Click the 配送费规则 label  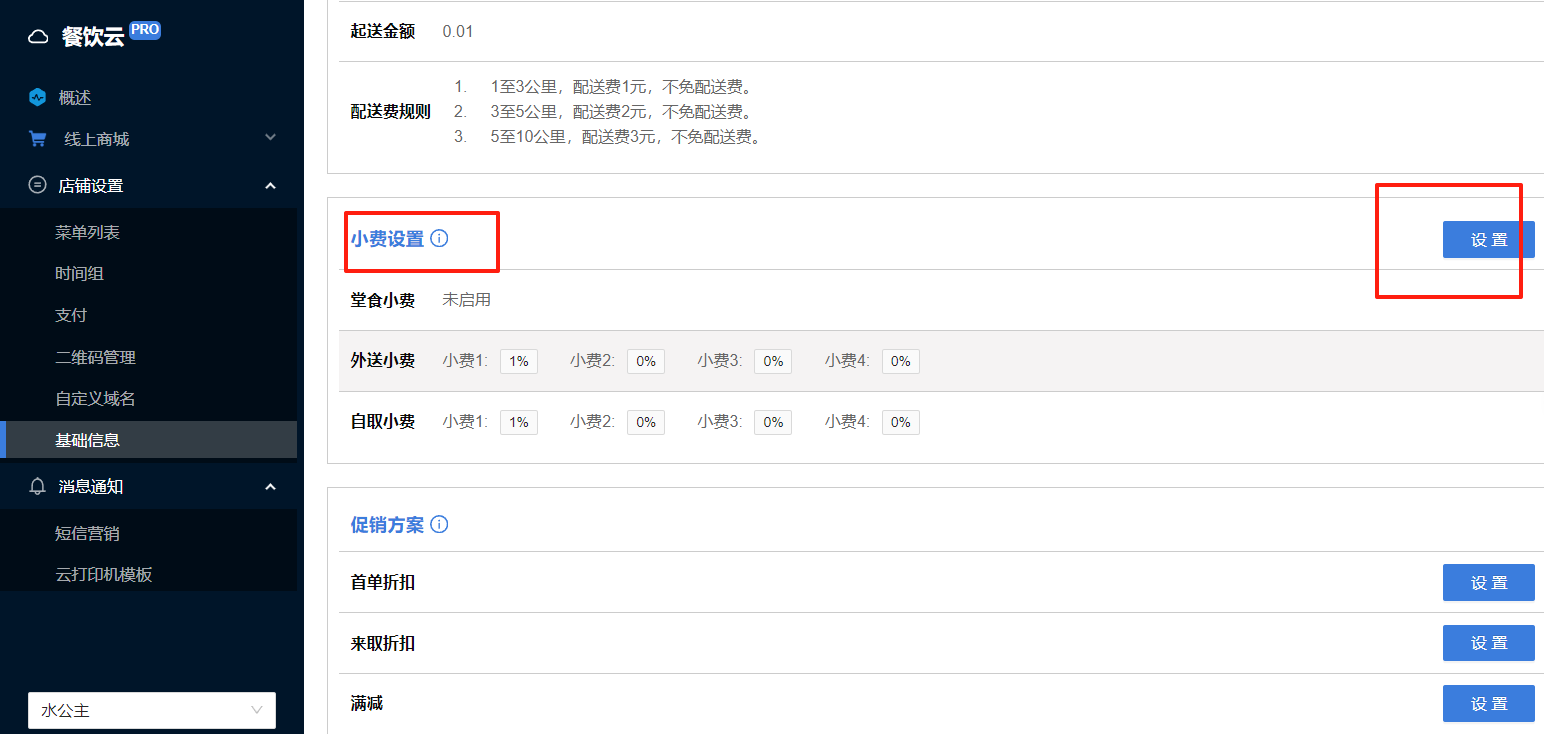click(x=391, y=112)
